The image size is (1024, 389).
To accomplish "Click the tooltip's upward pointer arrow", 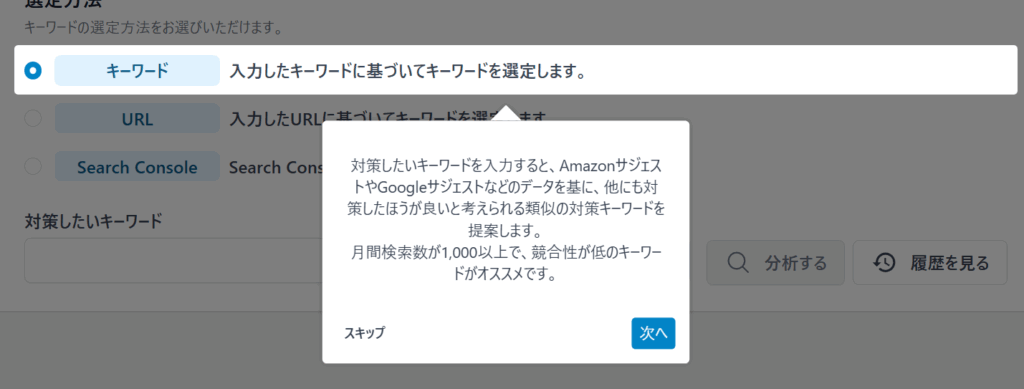I will pos(505,112).
